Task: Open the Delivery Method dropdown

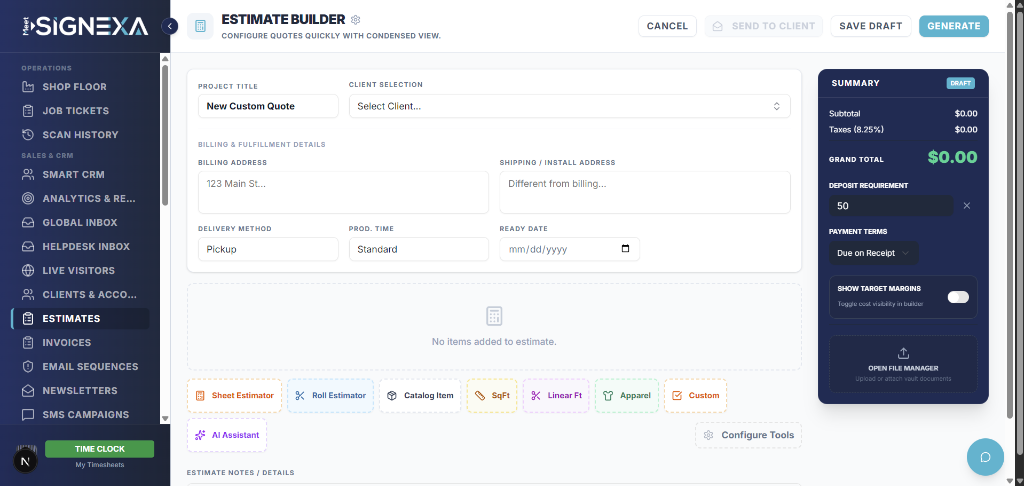Action: pos(268,249)
